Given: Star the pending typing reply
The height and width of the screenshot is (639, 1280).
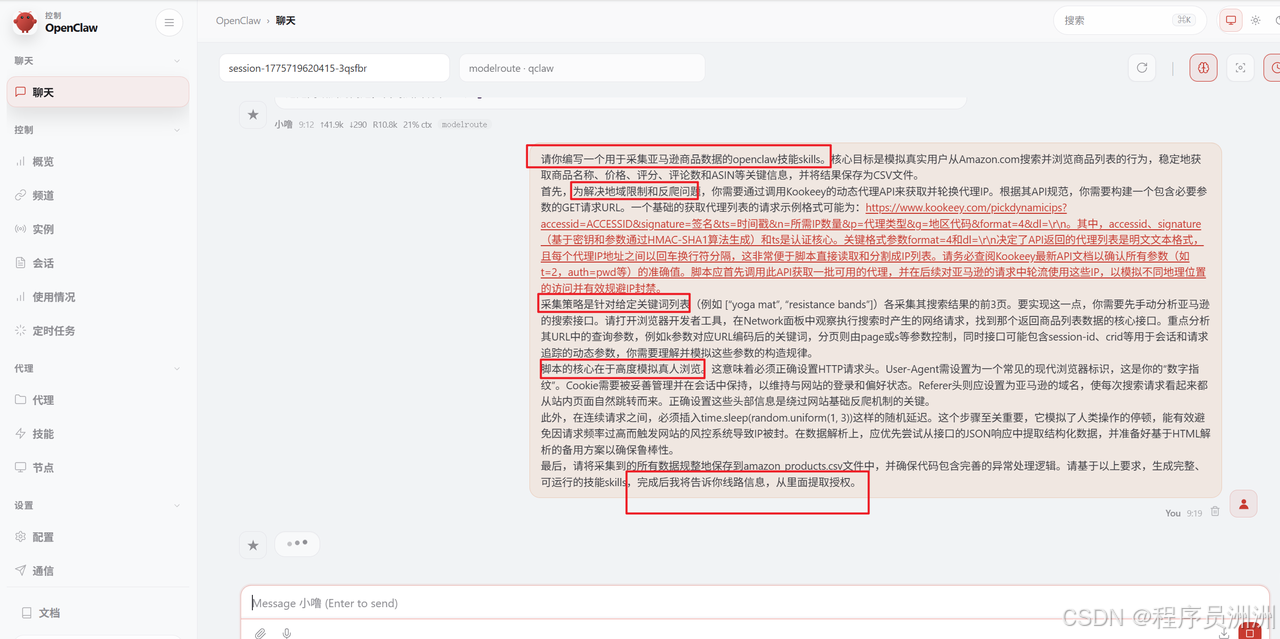Looking at the screenshot, I should (253, 545).
